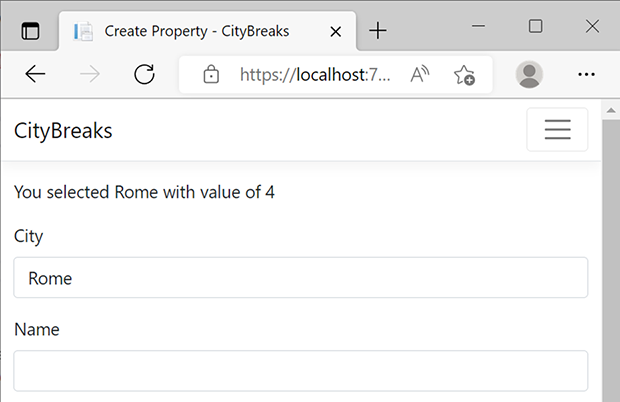Expand the hamburger navigation menu
This screenshot has height=402, width=620.
557,129
